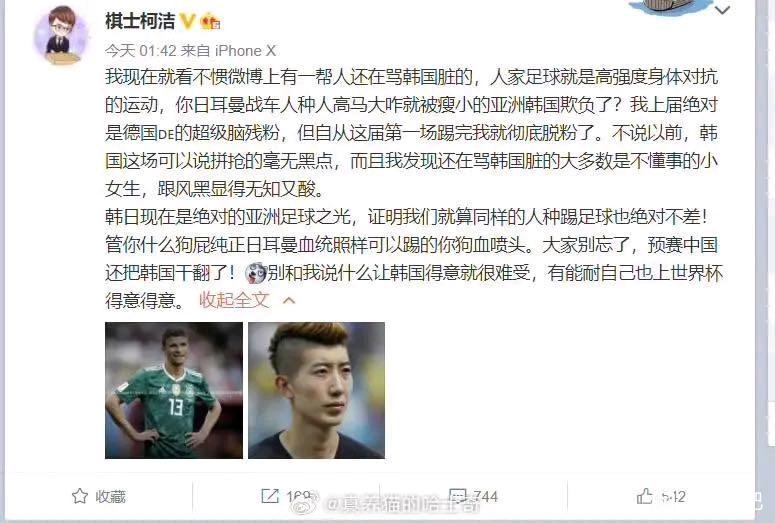This screenshot has height=523, width=775.
Task: Click the comment bubble icon
Action: pyautogui.click(x=457, y=496)
